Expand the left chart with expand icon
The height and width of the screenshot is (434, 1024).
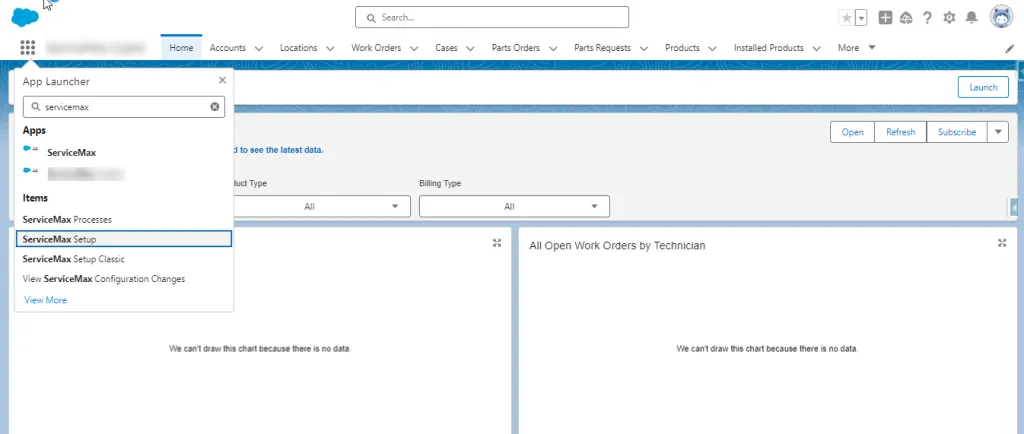(x=497, y=243)
